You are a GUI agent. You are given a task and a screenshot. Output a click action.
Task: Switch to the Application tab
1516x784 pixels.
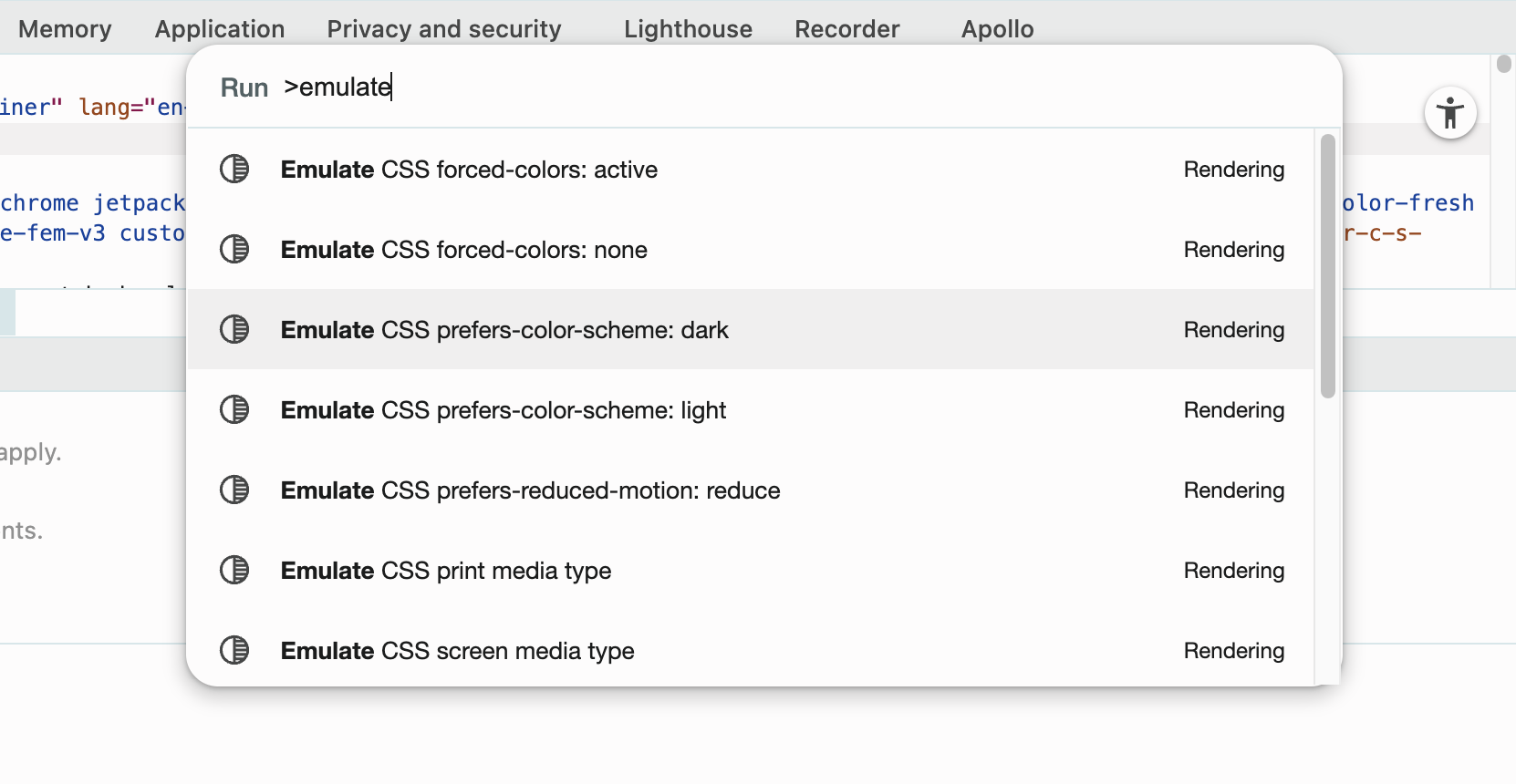pyautogui.click(x=220, y=29)
